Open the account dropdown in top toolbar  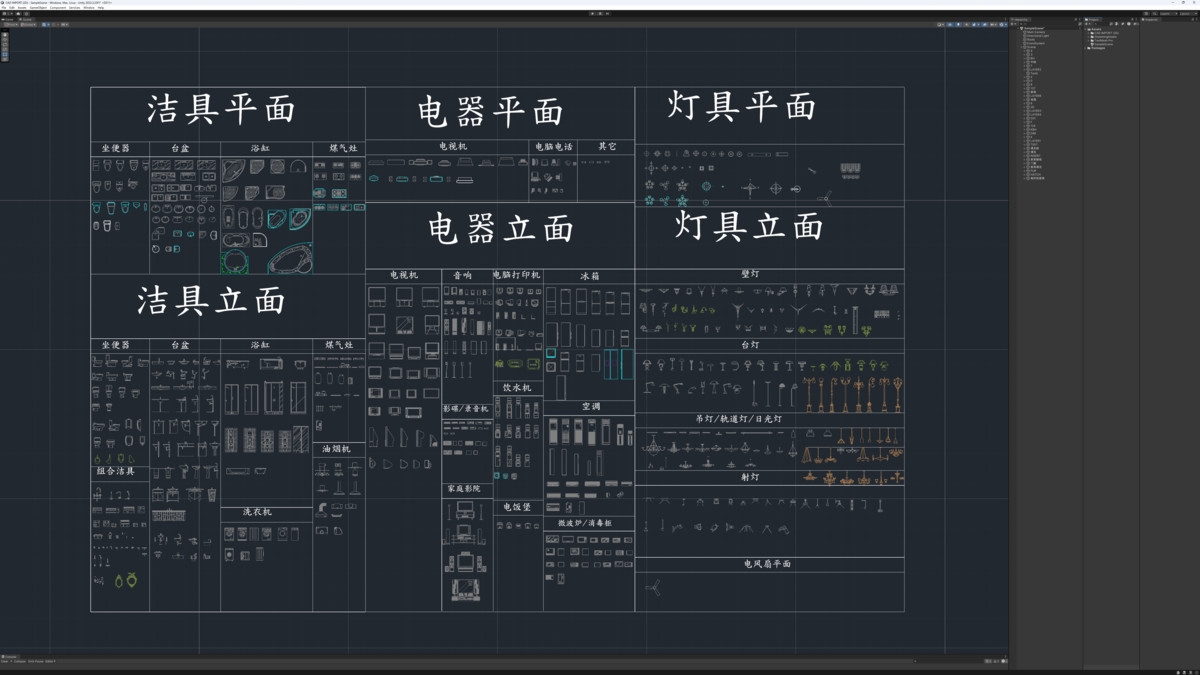(8, 13)
